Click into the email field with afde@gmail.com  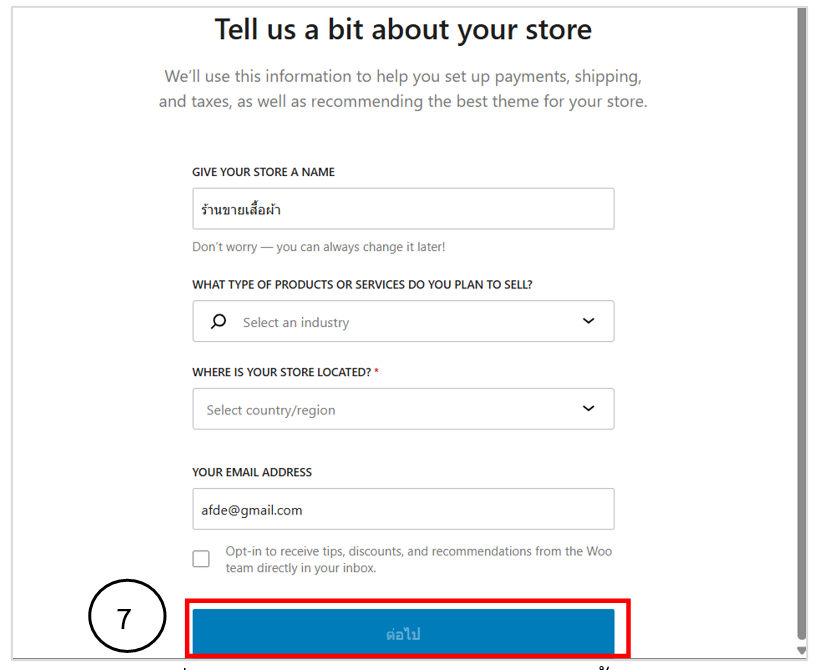point(403,509)
